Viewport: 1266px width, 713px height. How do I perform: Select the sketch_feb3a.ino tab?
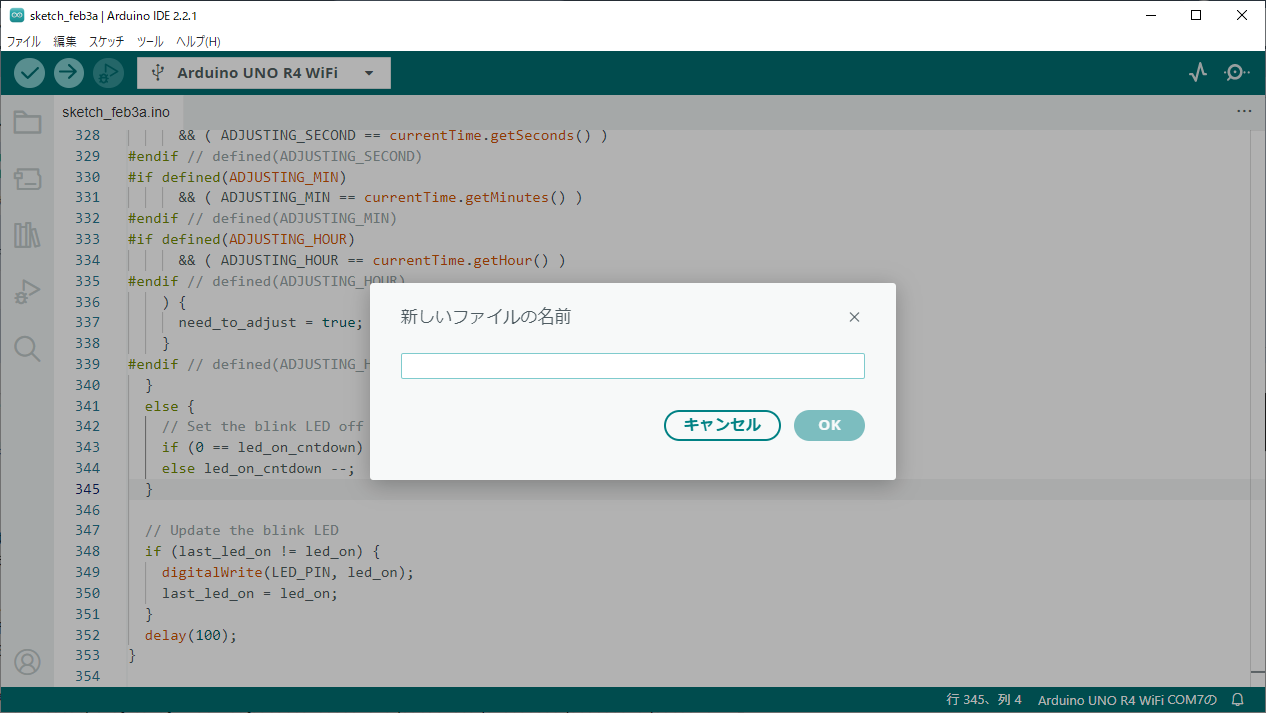tap(115, 112)
